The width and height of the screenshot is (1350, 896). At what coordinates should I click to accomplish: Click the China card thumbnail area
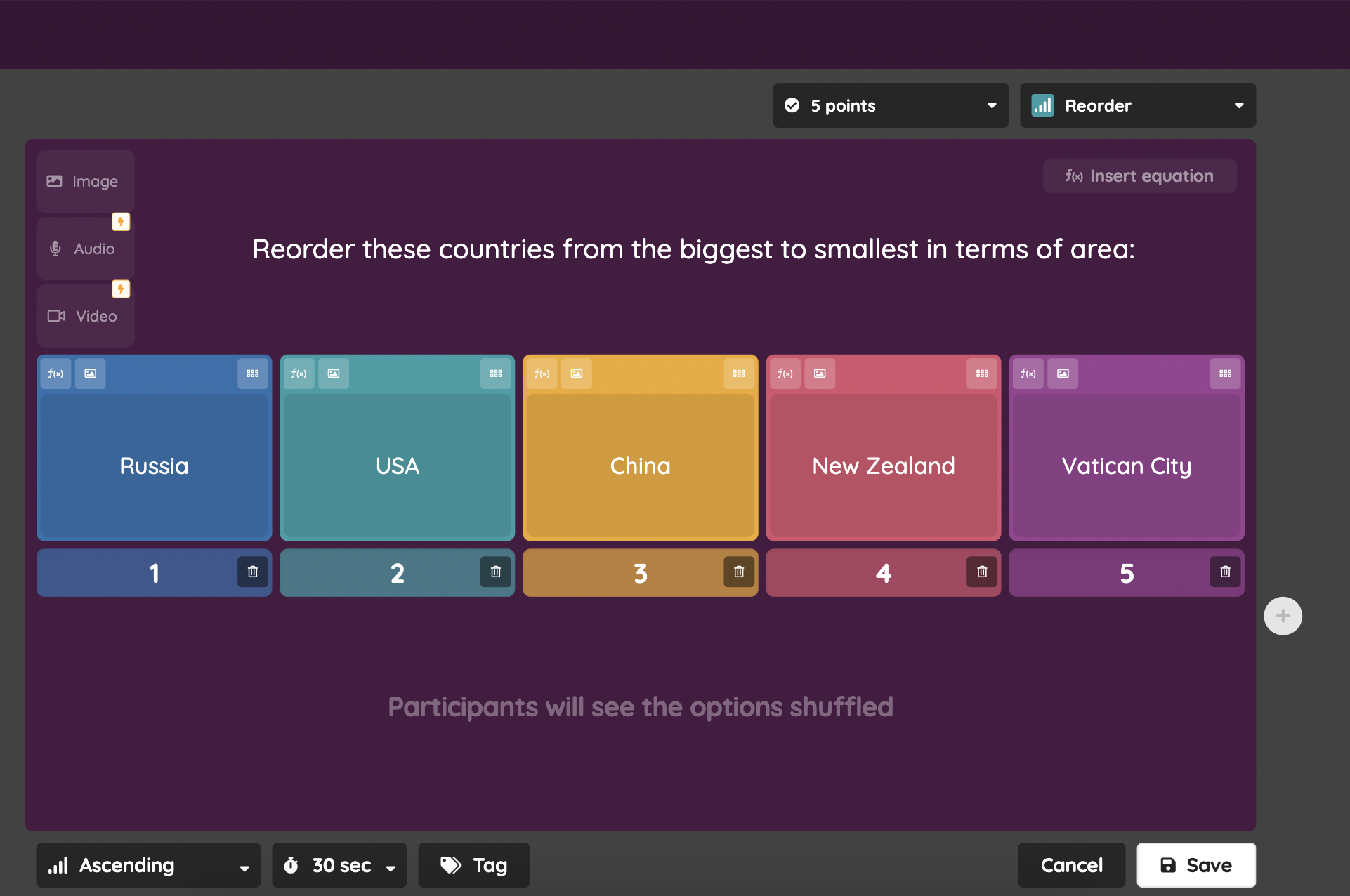click(576, 373)
